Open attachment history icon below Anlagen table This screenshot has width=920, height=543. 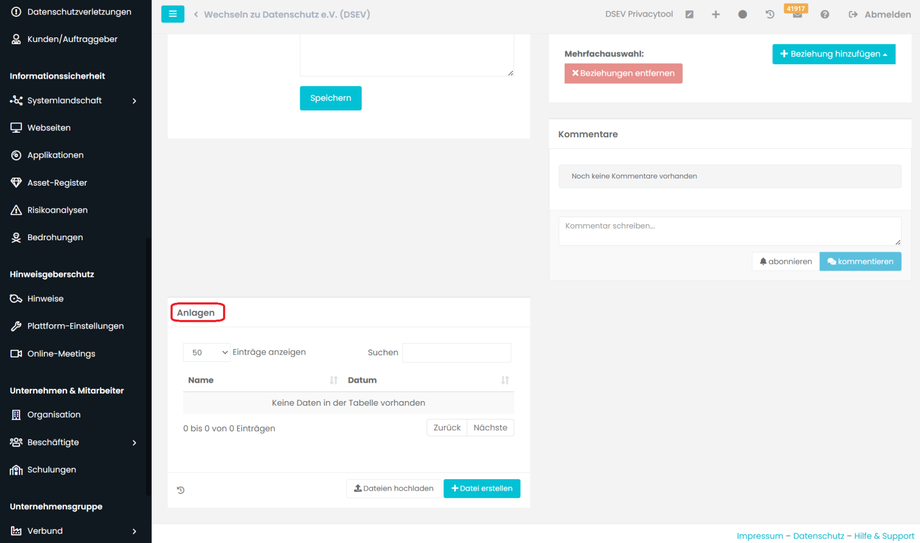click(x=181, y=490)
